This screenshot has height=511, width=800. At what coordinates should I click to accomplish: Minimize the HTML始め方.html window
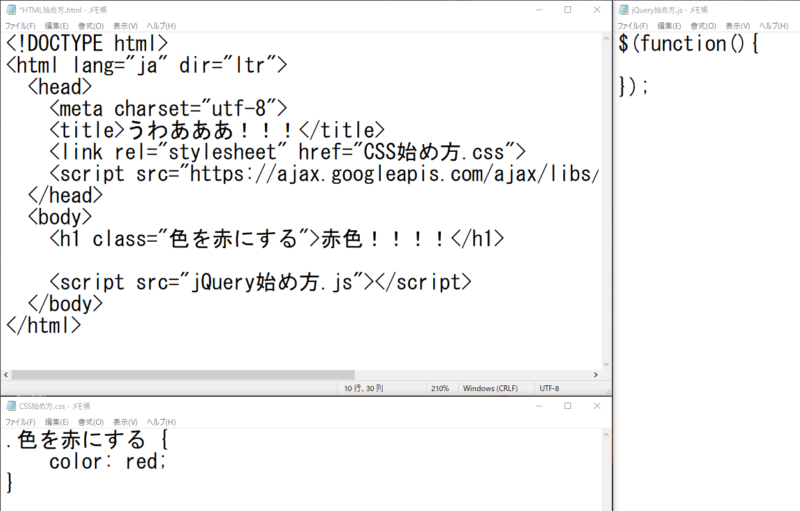click(539, 10)
